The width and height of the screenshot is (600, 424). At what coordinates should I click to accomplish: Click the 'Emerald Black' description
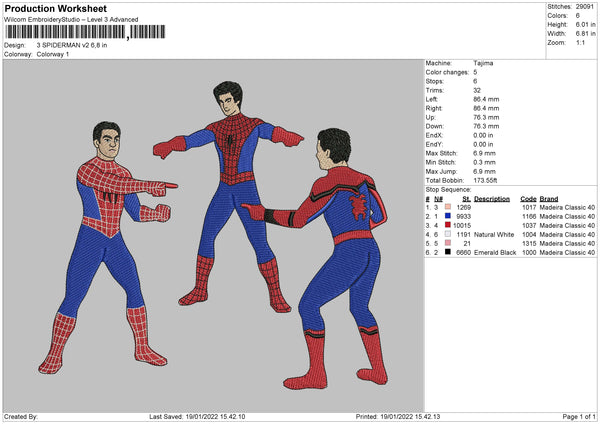coord(495,253)
